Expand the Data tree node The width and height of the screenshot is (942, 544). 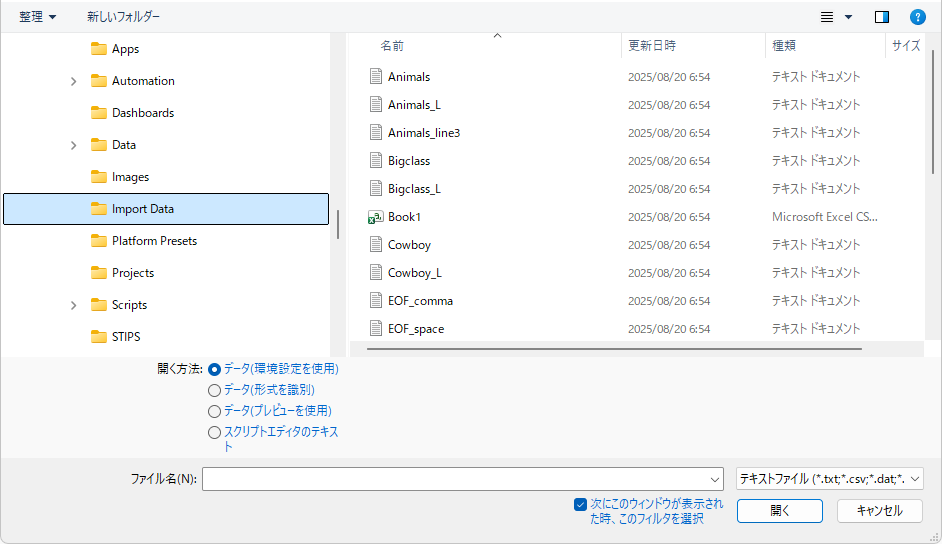coord(73,145)
